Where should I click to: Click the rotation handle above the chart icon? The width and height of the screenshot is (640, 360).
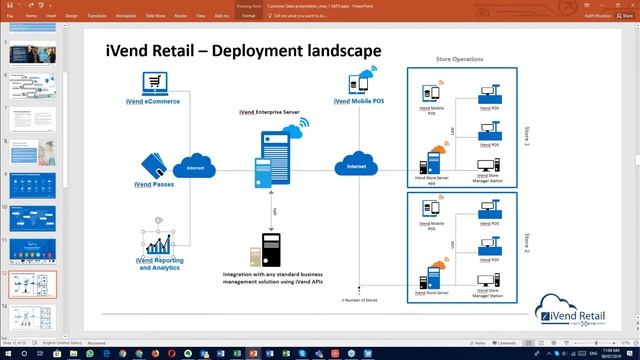pos(159,220)
